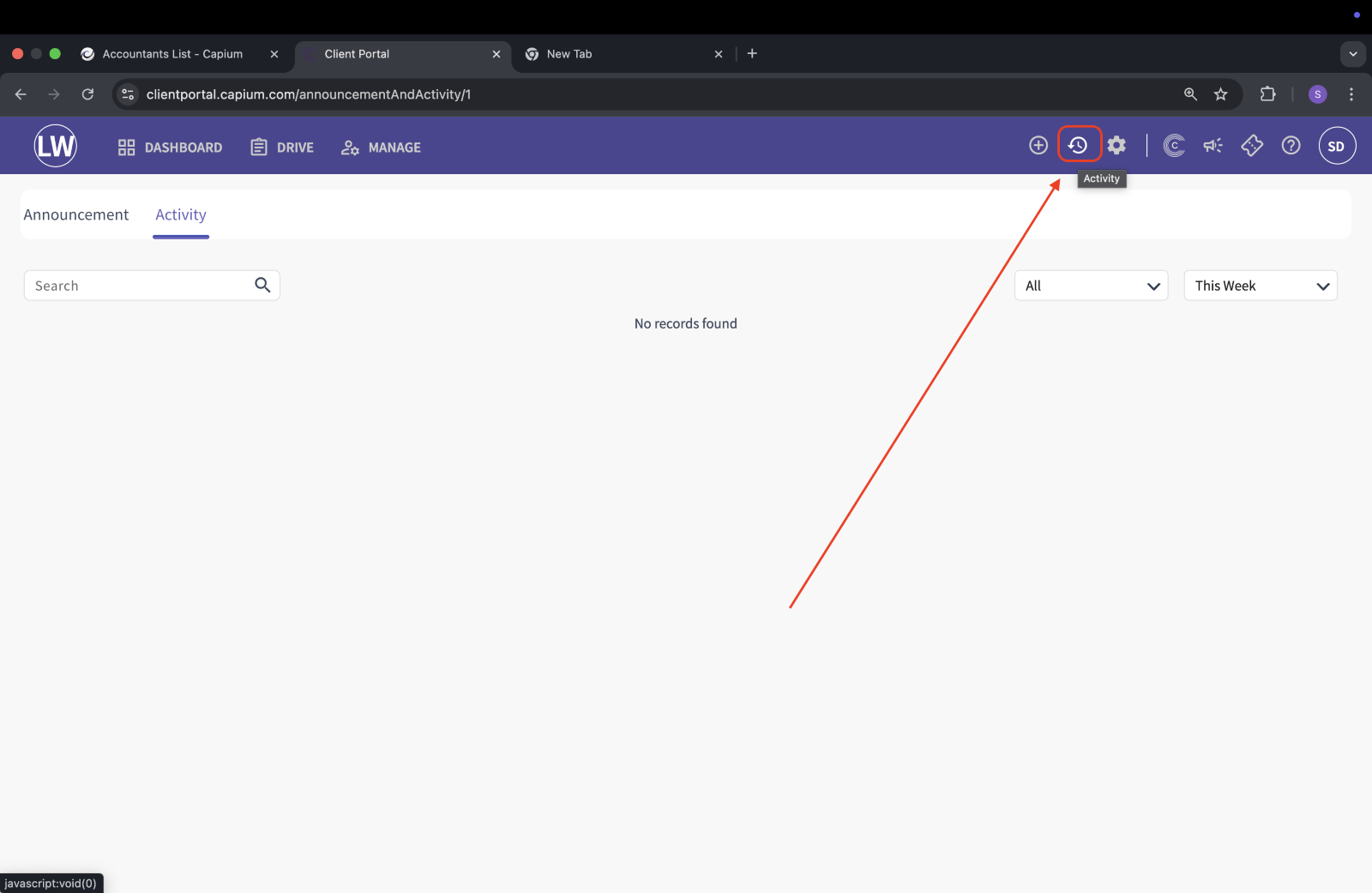Focus the Search input field
Screen dimensions: 1372x893
click(152, 286)
